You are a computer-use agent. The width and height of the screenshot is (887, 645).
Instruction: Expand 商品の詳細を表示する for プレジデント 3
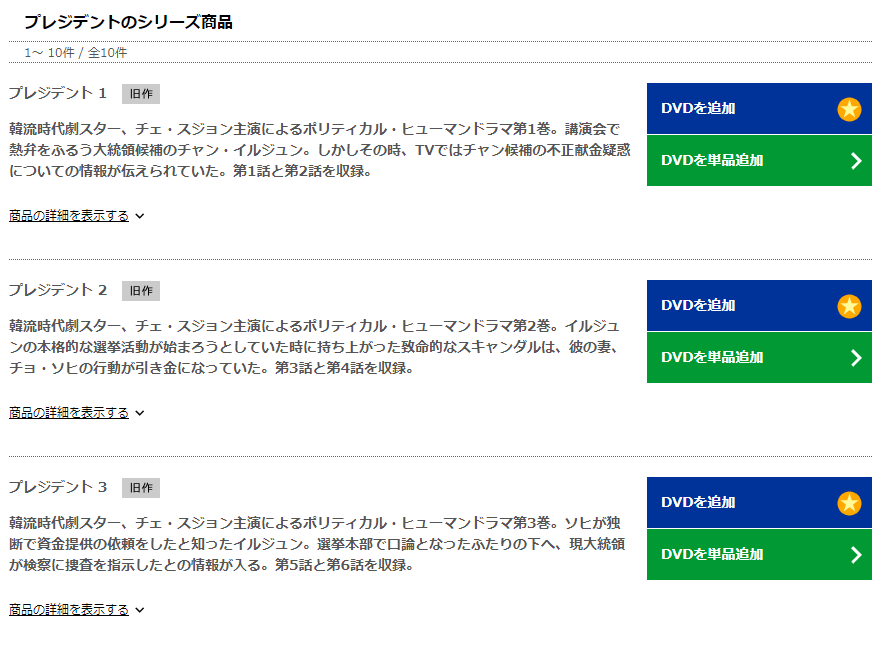pos(76,609)
